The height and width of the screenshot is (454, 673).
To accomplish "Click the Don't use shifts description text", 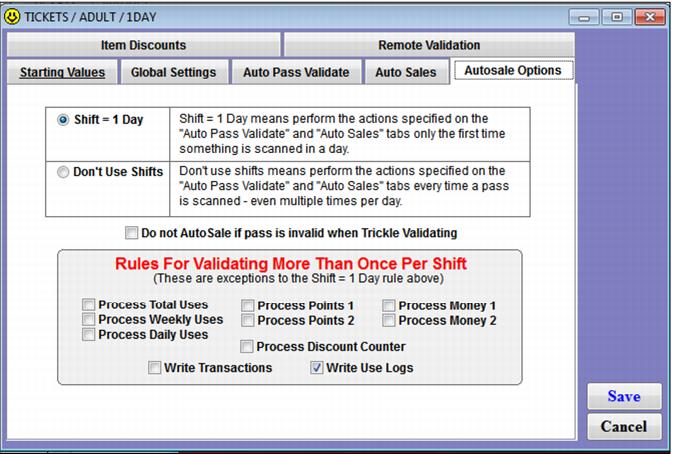I will click(x=344, y=186).
